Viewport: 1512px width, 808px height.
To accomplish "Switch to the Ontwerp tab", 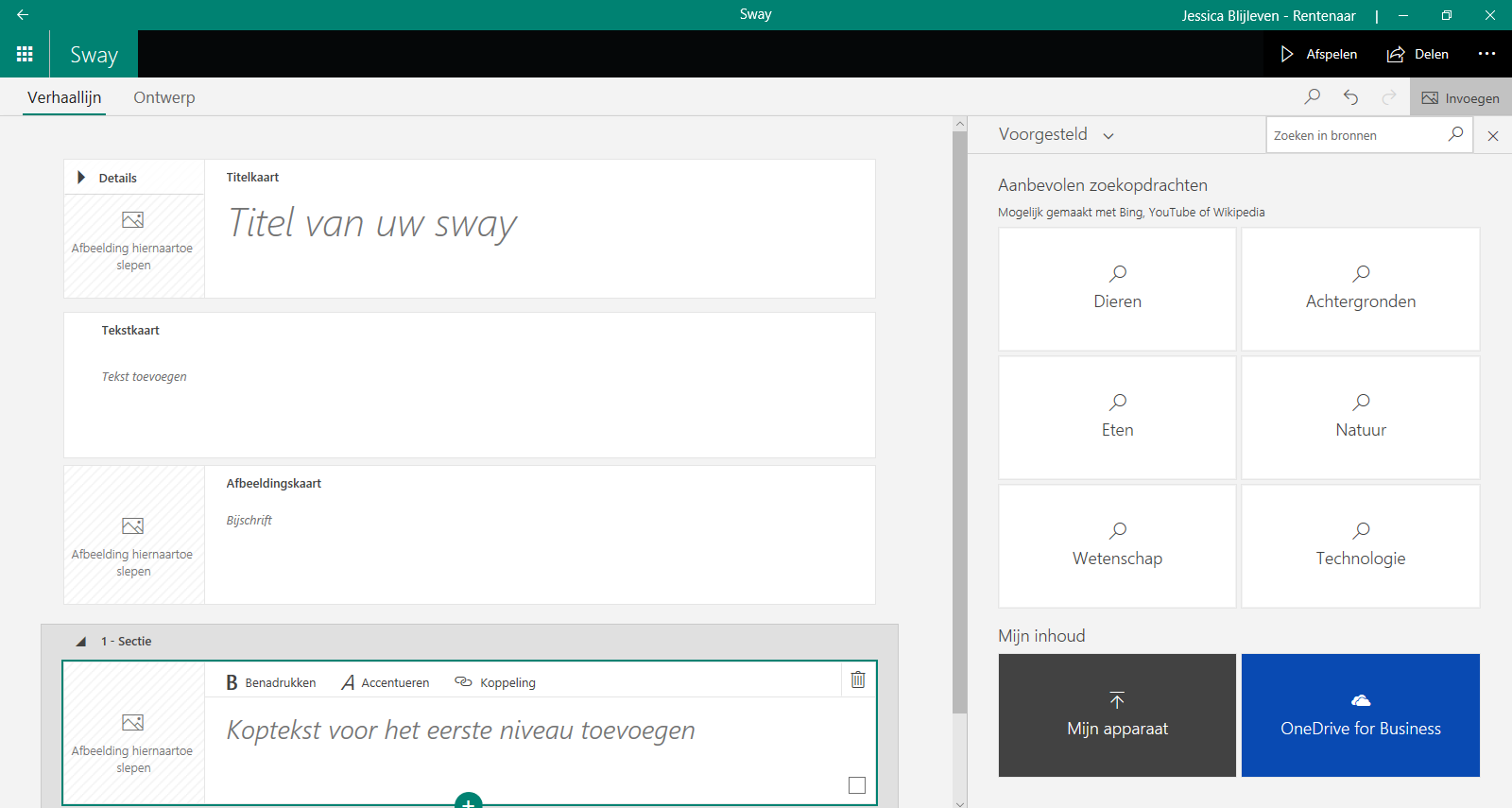I will (x=164, y=97).
